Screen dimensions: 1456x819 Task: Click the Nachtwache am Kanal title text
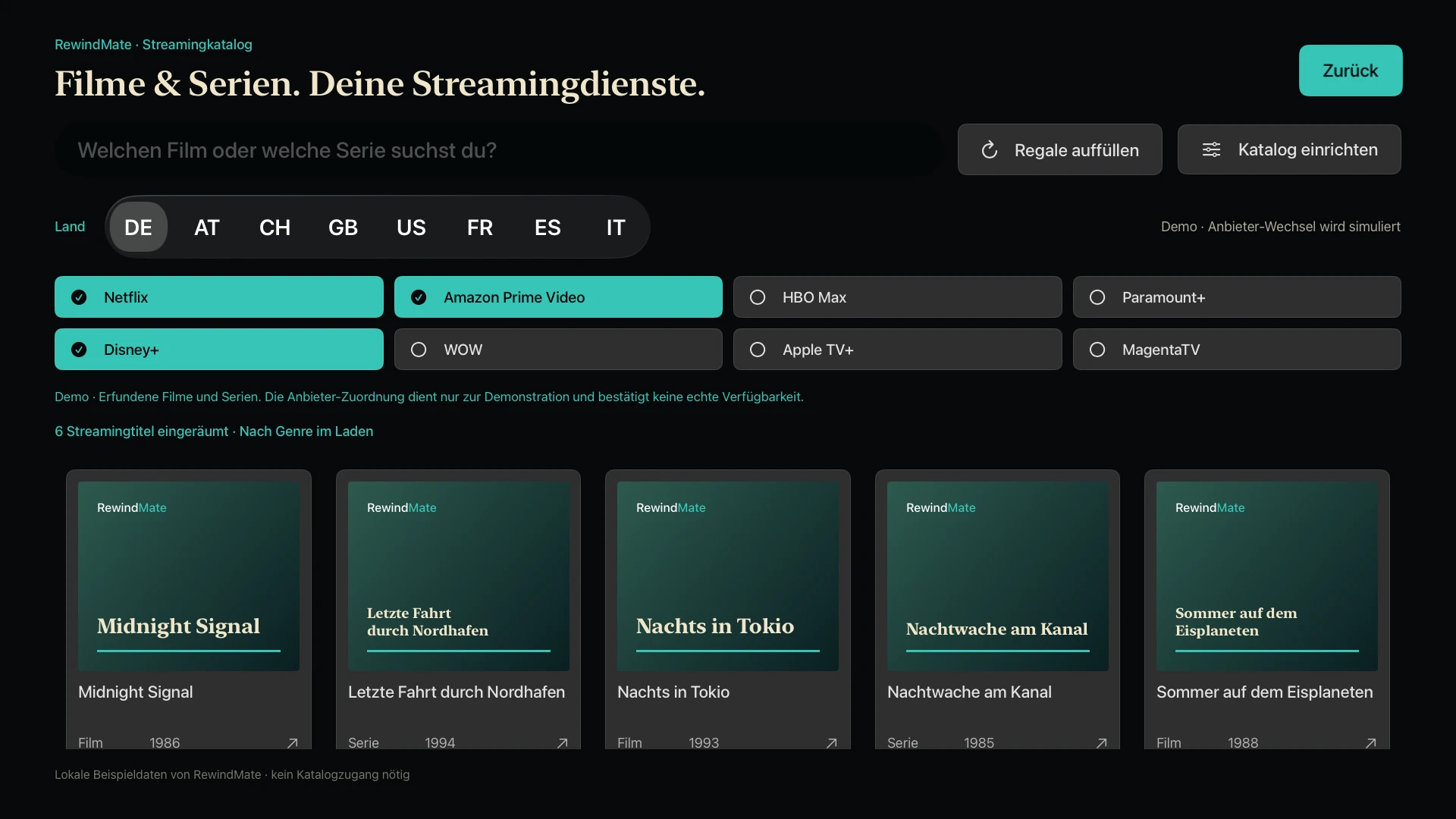tap(969, 692)
